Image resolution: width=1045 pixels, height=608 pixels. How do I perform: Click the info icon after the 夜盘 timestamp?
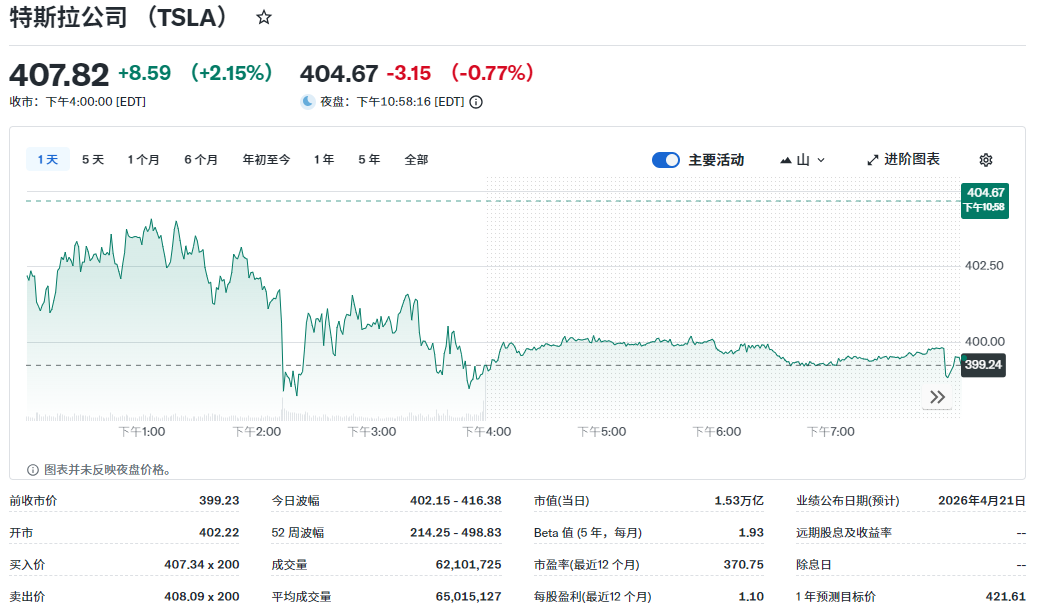point(474,101)
